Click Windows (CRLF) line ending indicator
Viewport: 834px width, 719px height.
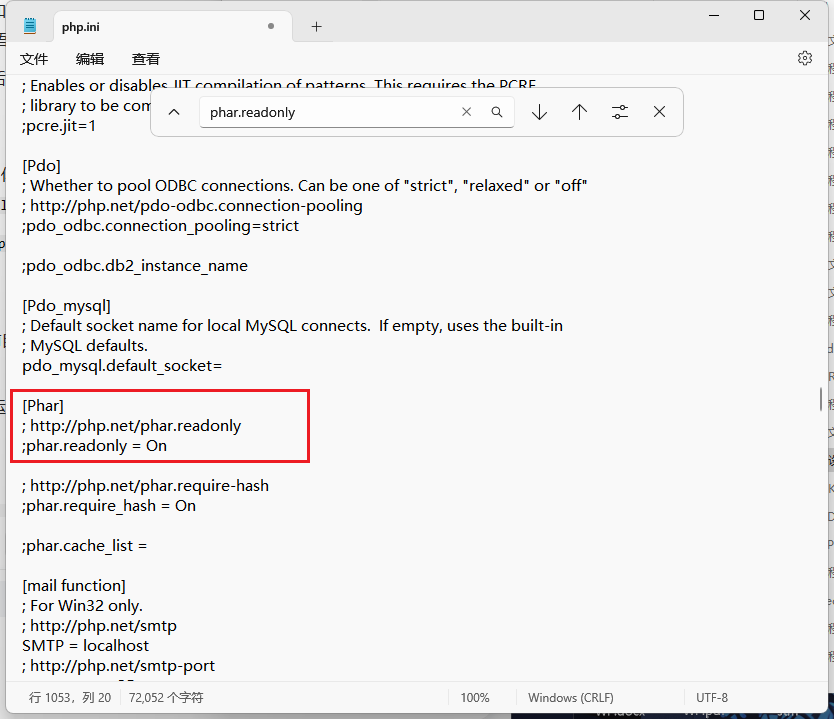pyautogui.click(x=570, y=697)
